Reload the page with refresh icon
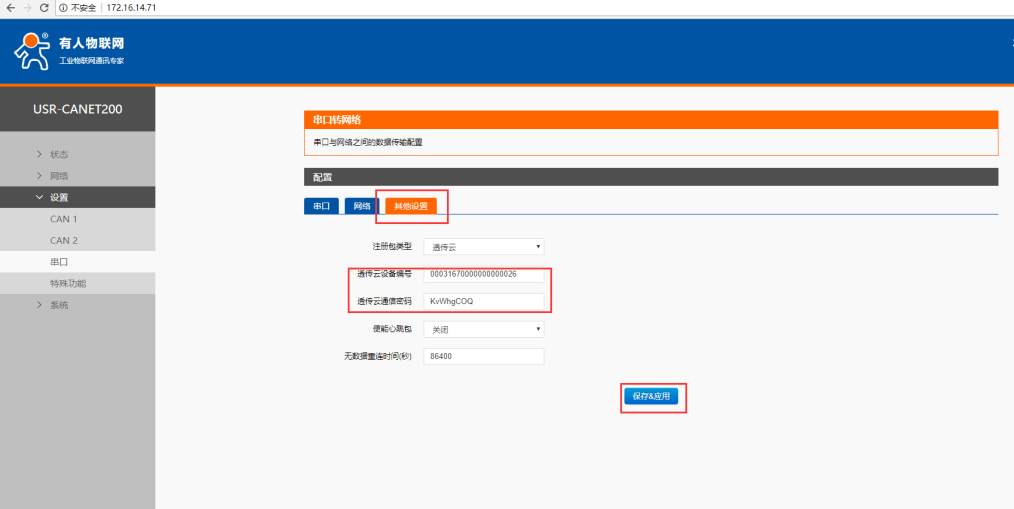Viewport: 1014px width, 509px height. 44,8
